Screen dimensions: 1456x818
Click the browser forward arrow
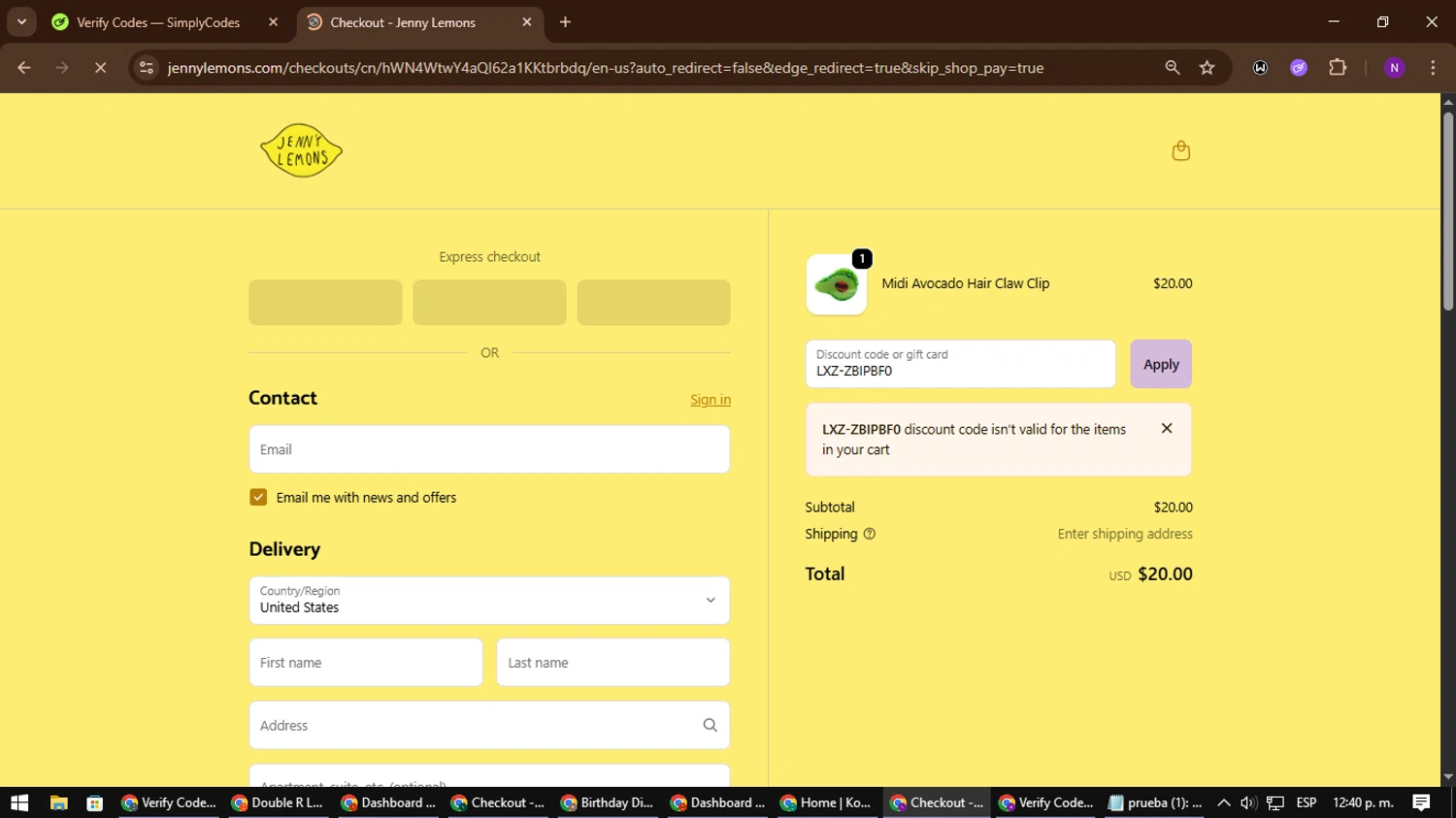62,68
